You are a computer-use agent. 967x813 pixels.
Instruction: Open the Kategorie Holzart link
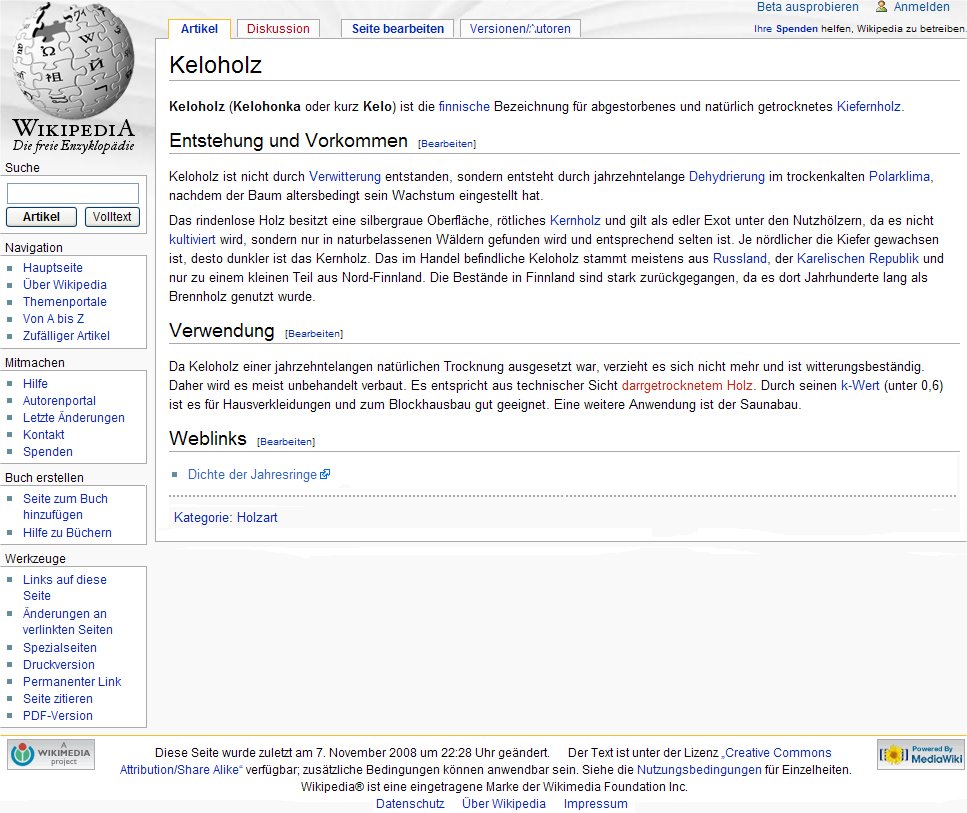257,518
